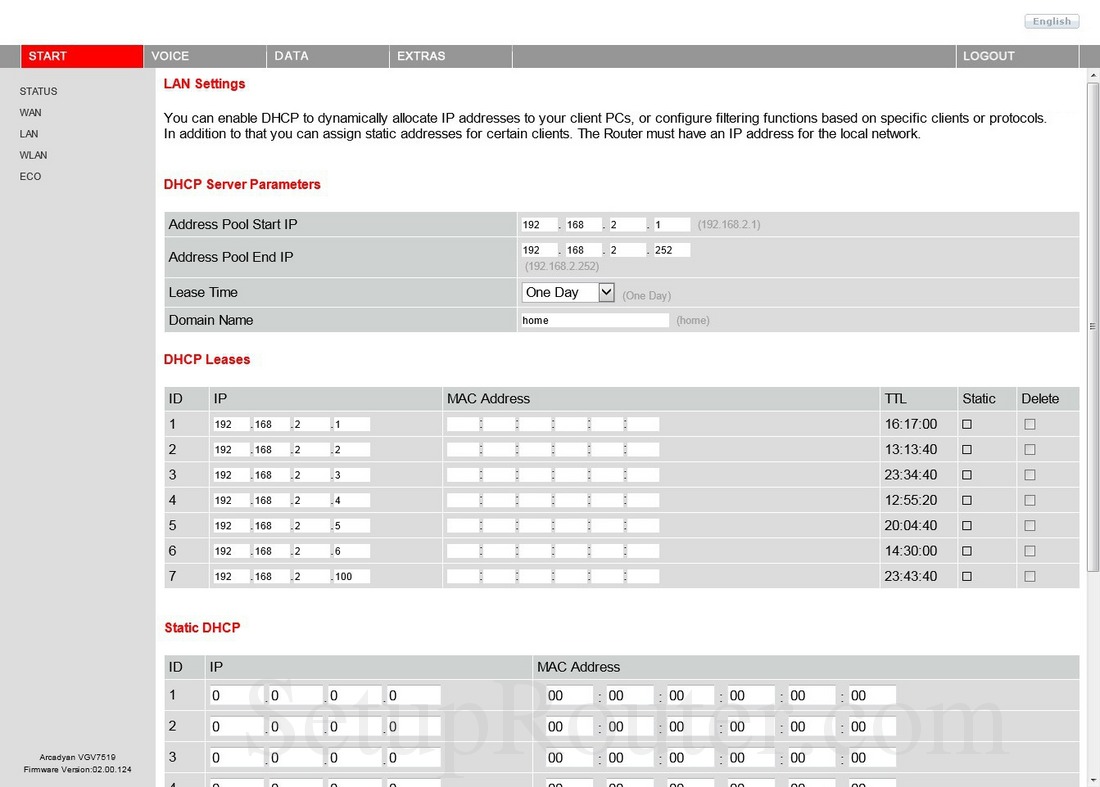Open ECO in the sidebar
The image size is (1100, 787).
(x=30, y=176)
